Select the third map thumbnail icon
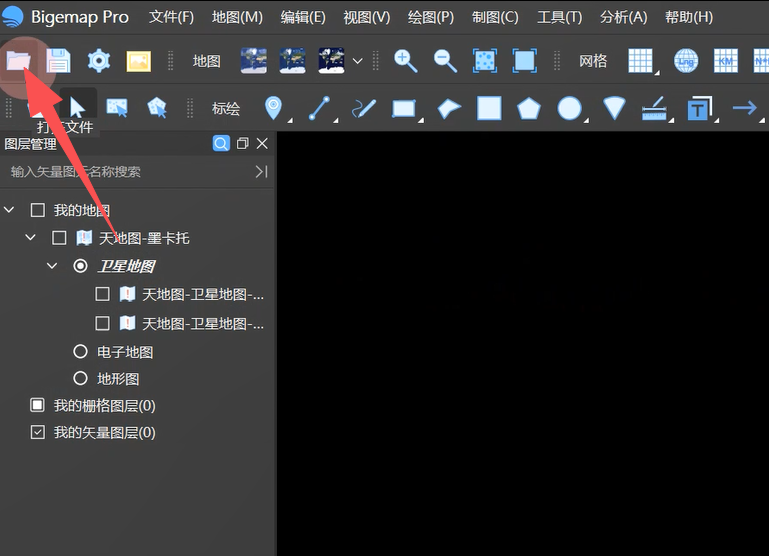 click(332, 61)
